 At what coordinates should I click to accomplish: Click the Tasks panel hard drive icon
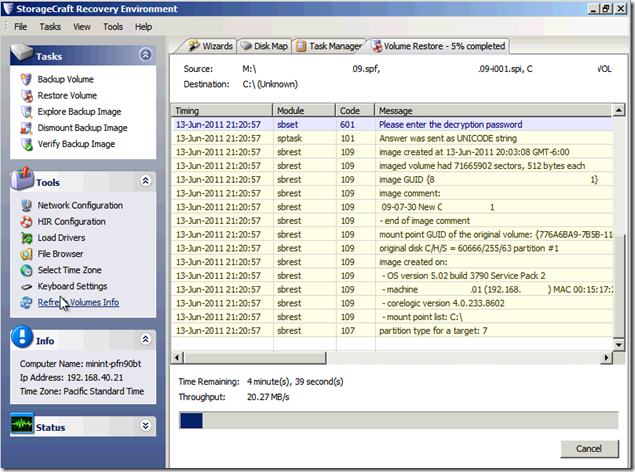point(22,53)
